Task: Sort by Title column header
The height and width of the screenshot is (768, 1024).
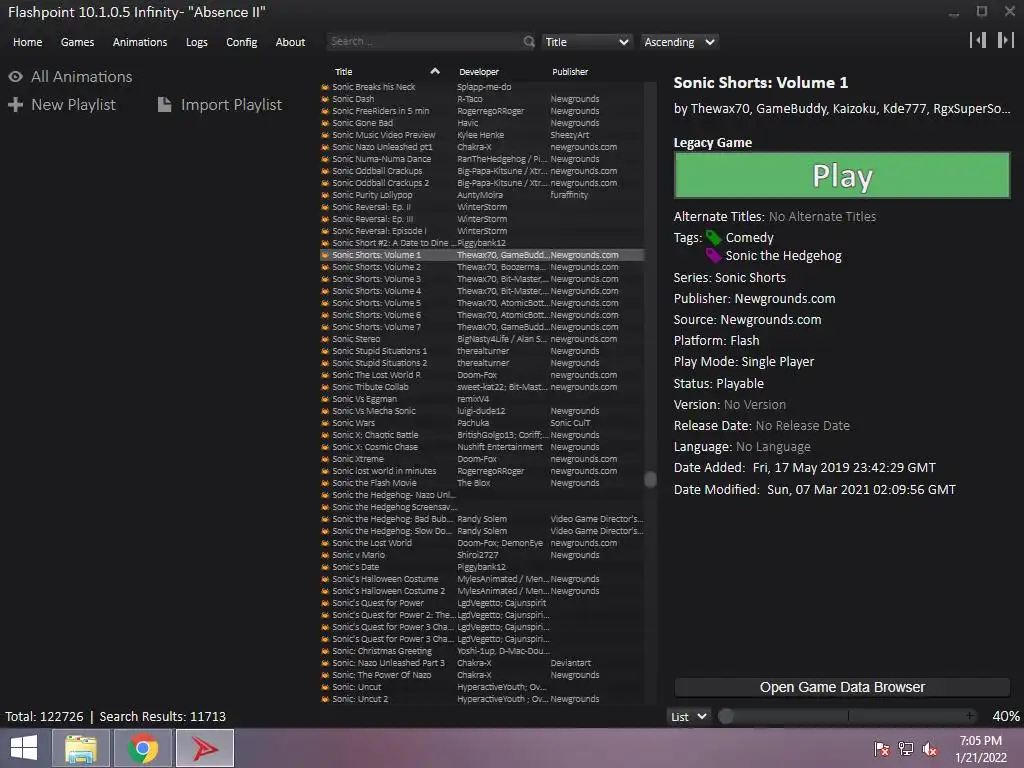Action: (x=344, y=72)
